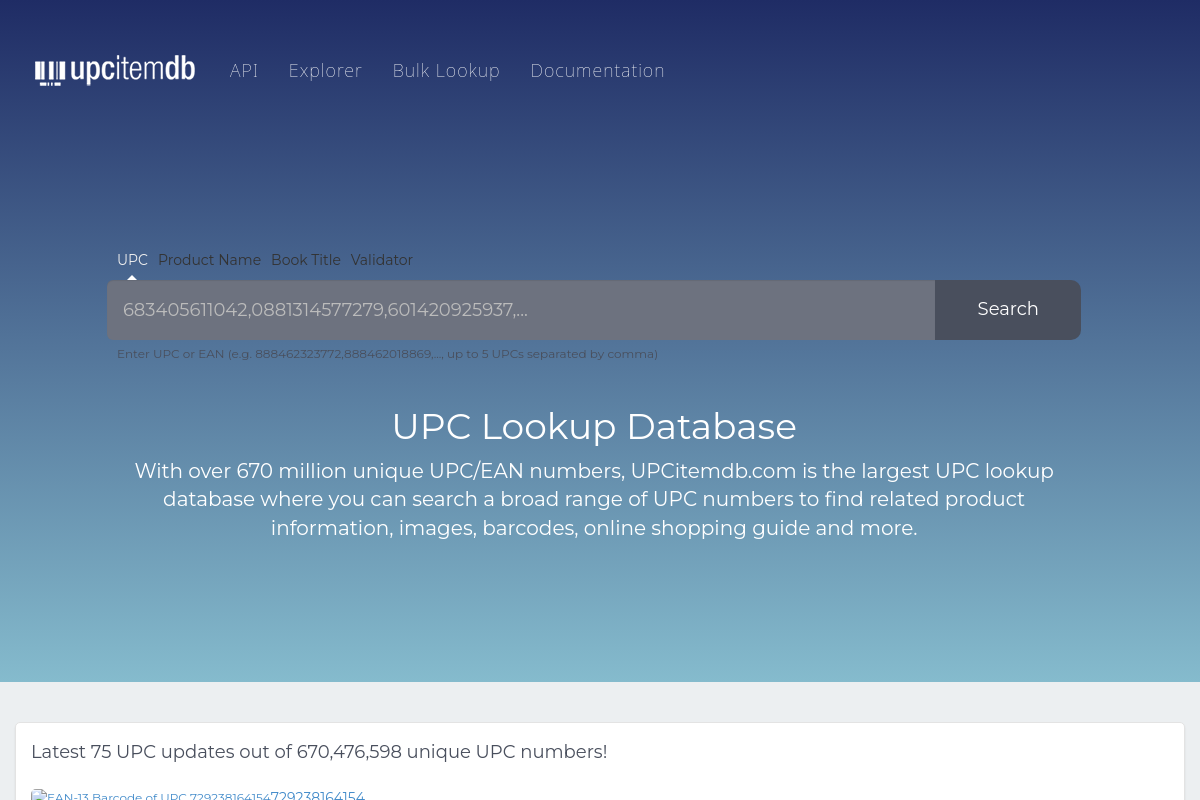Switch to the Book Title tab
The image size is (1200, 800).
306,260
